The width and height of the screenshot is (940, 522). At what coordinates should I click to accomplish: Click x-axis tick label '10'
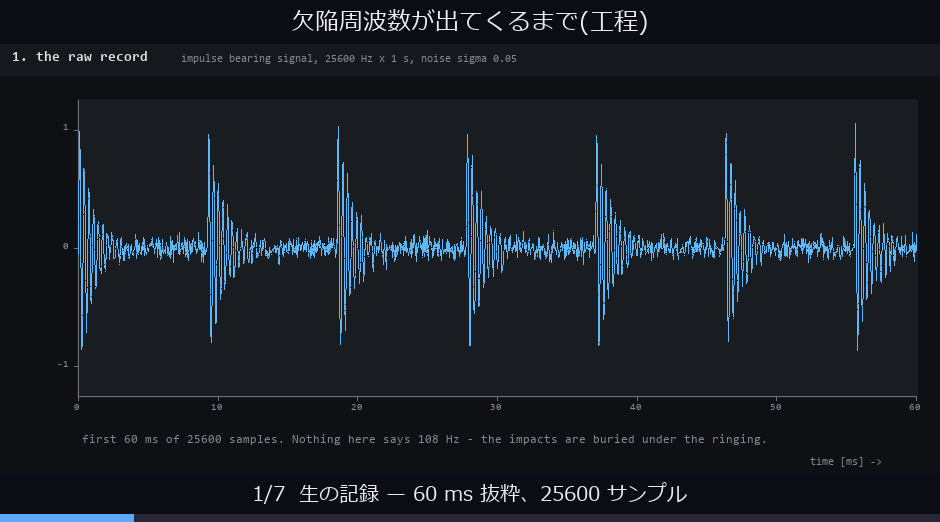[216, 408]
